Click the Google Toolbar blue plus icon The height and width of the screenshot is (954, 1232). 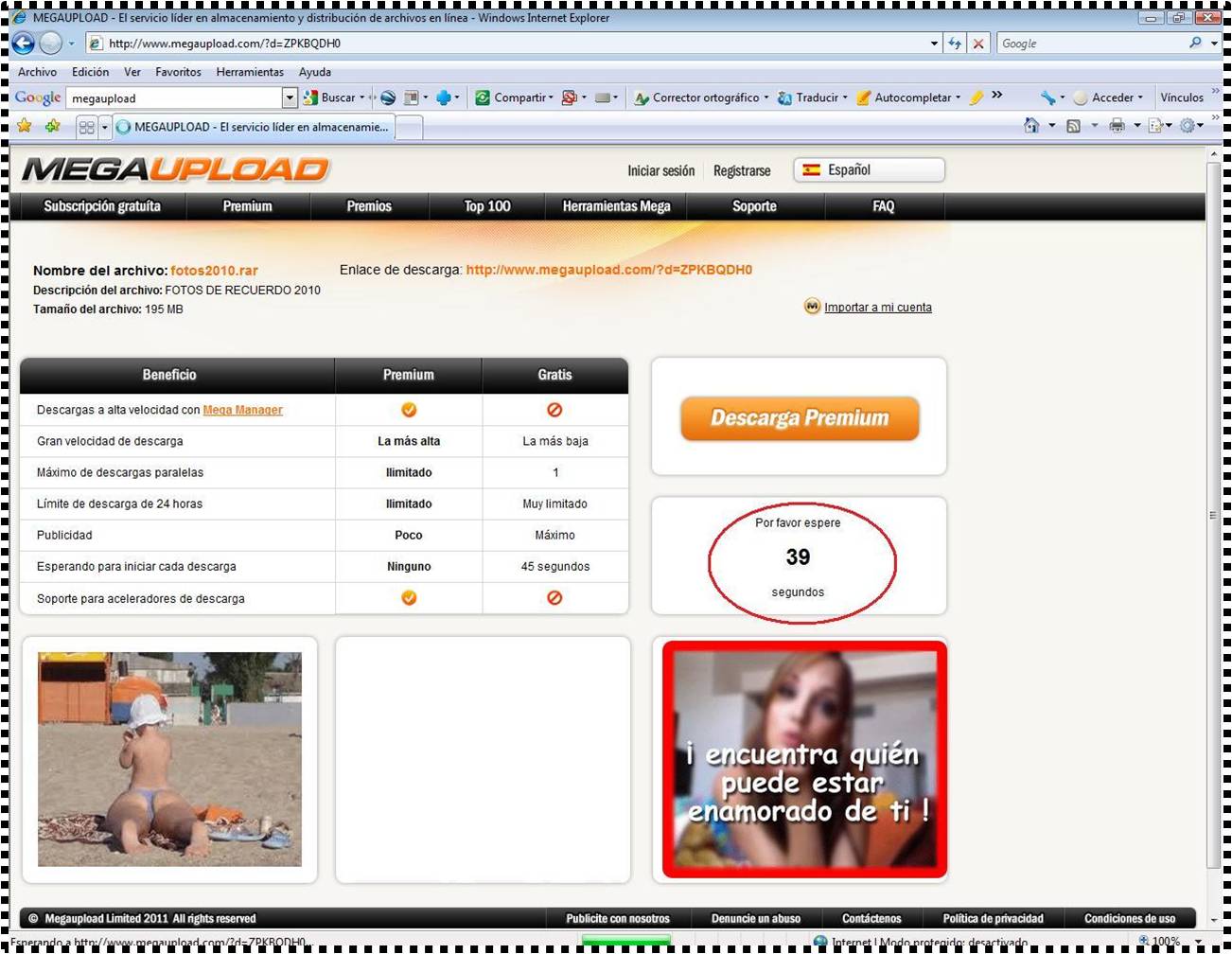click(x=443, y=97)
